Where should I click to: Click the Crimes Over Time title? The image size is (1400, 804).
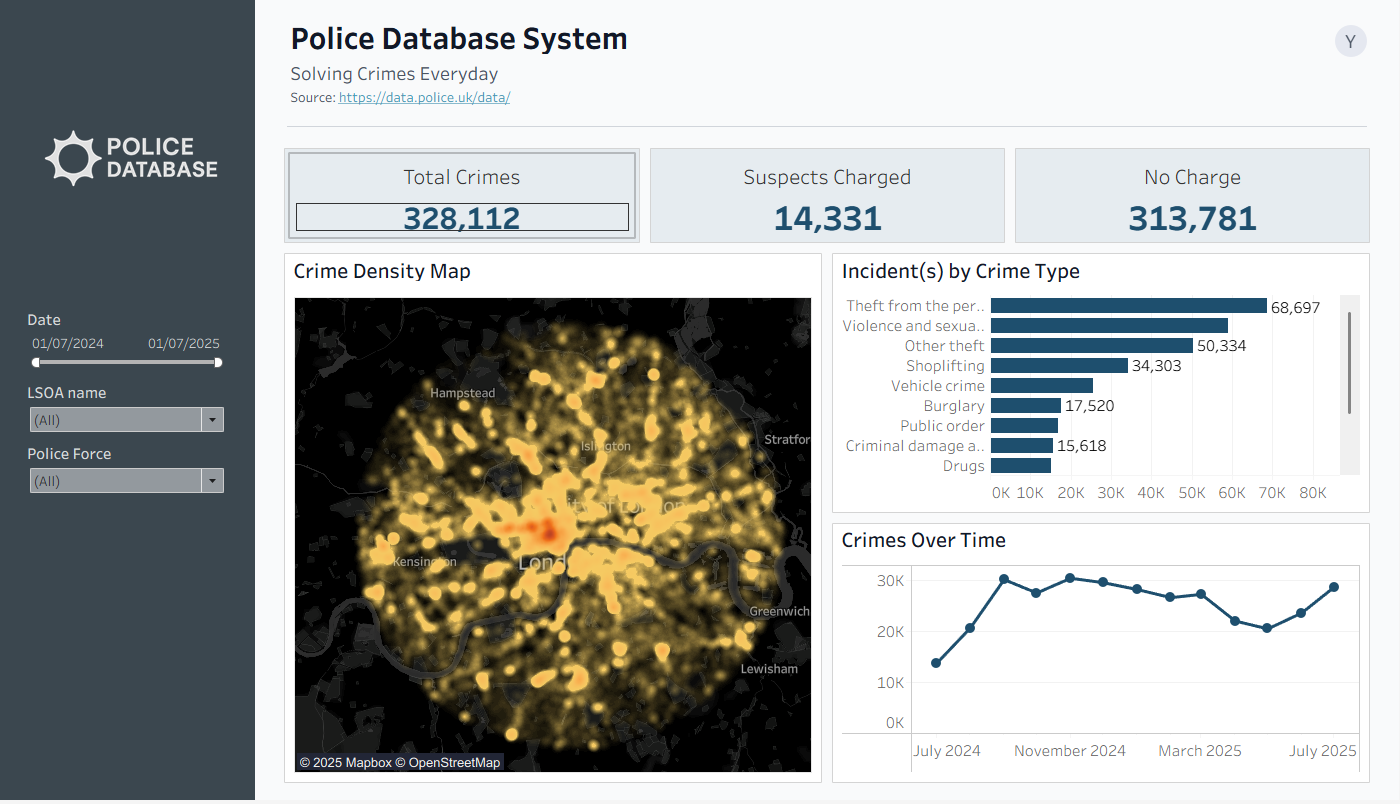[x=924, y=540]
